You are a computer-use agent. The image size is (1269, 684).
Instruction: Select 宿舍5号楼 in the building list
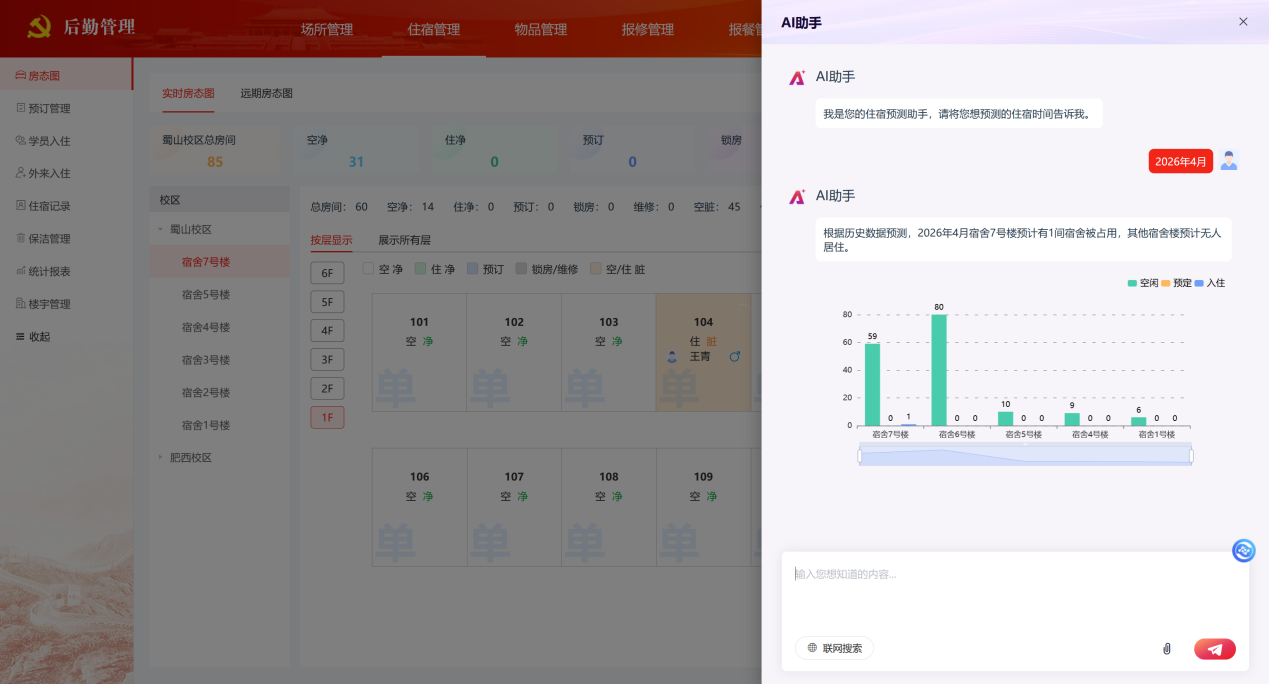point(206,295)
